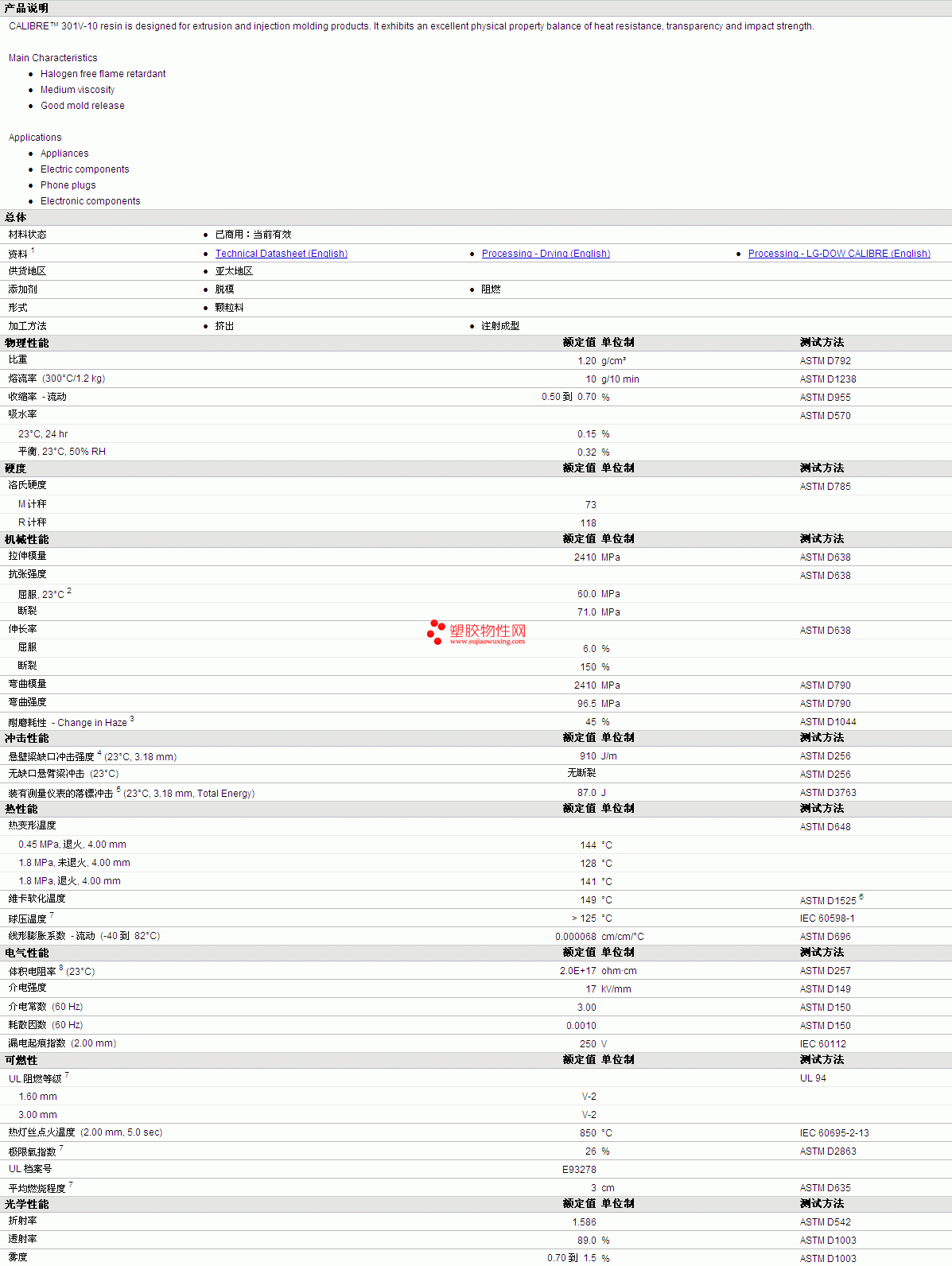This screenshot has height=1266, width=952.
Task: Click the ASTM D149 test method
Action: pyautogui.click(x=826, y=989)
